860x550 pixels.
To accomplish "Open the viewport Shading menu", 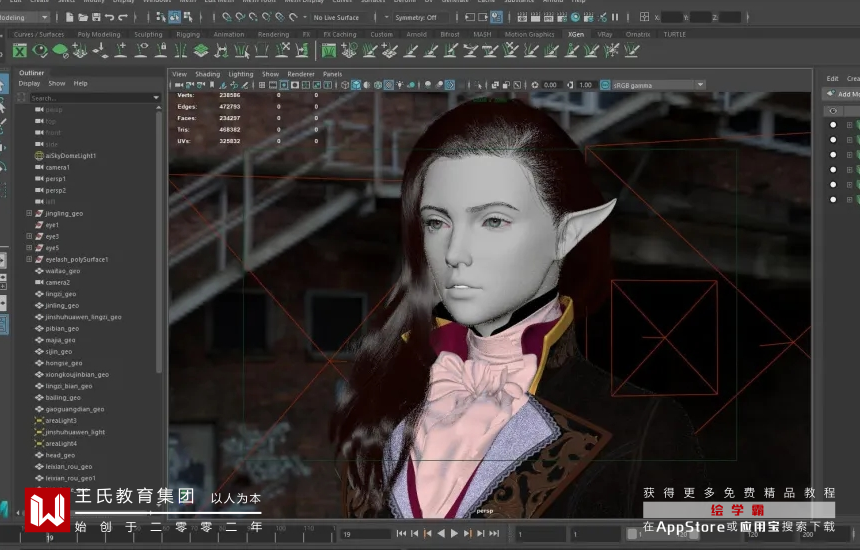I will coord(207,74).
